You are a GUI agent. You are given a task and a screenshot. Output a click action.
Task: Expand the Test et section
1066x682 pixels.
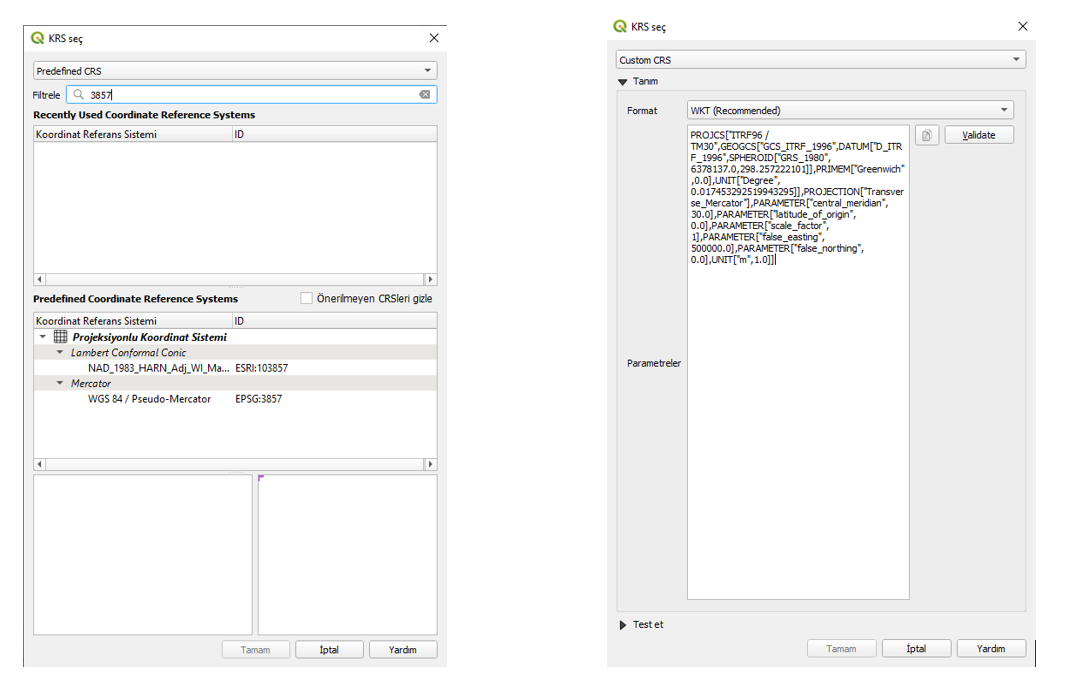623,625
